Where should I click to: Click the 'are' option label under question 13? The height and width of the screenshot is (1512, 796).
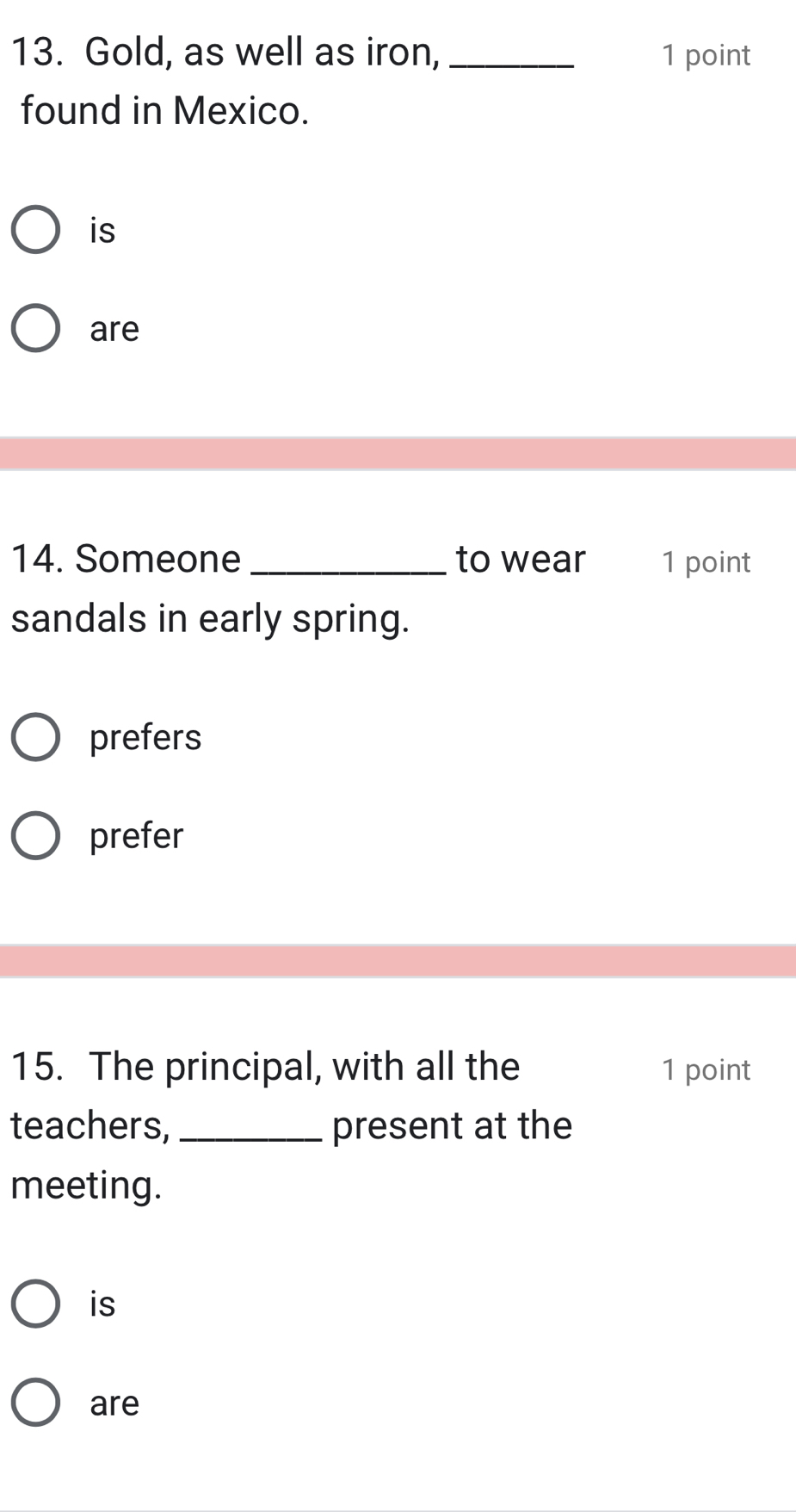click(114, 329)
